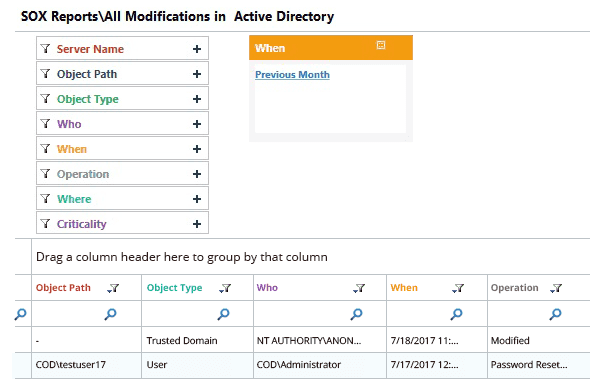The height and width of the screenshot is (382, 612).
Task: Sort by the Operation column header
Action: [x=514, y=288]
